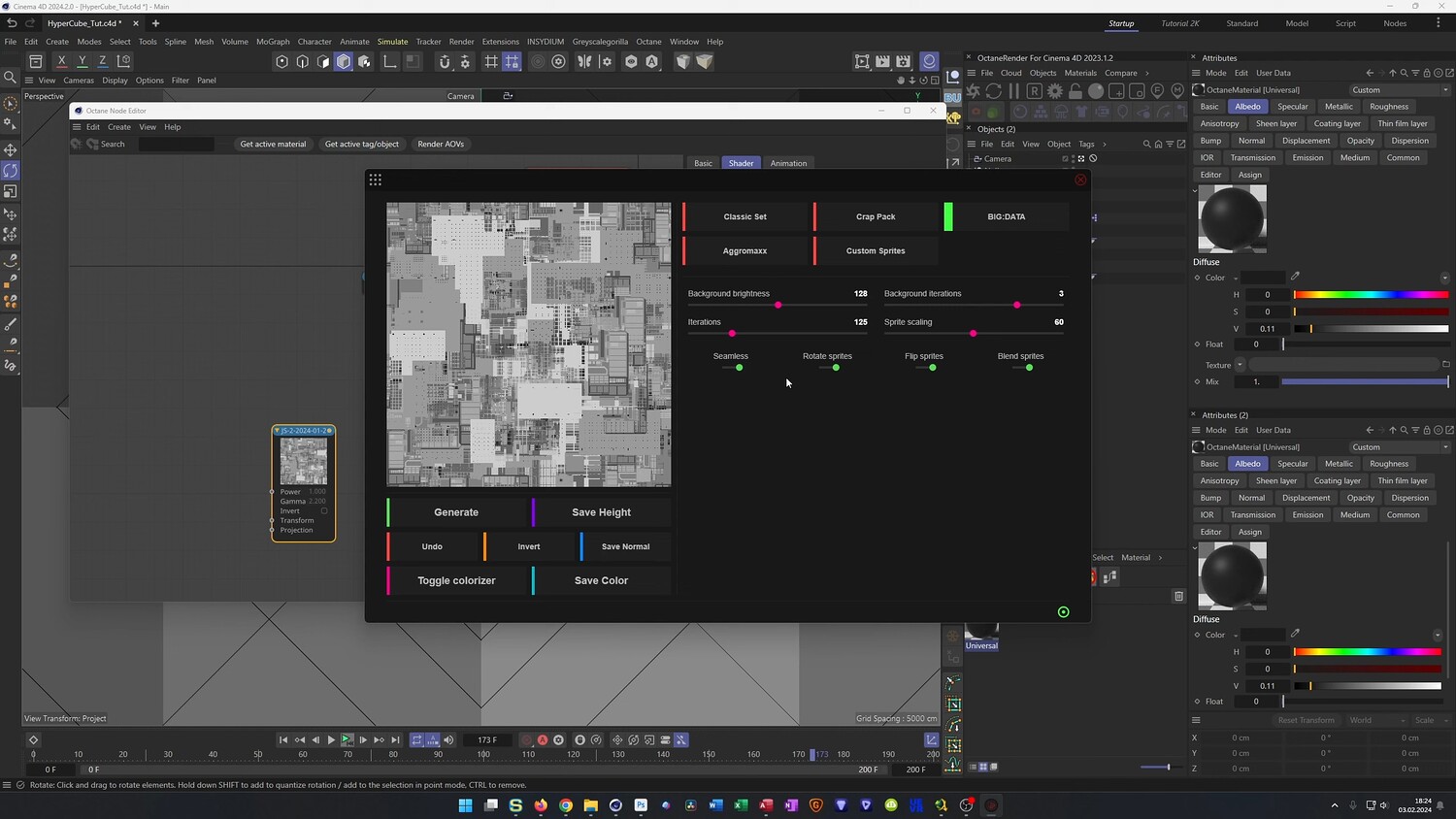Open the Custom dropdown in top Attributes panel

[x=1400, y=89]
